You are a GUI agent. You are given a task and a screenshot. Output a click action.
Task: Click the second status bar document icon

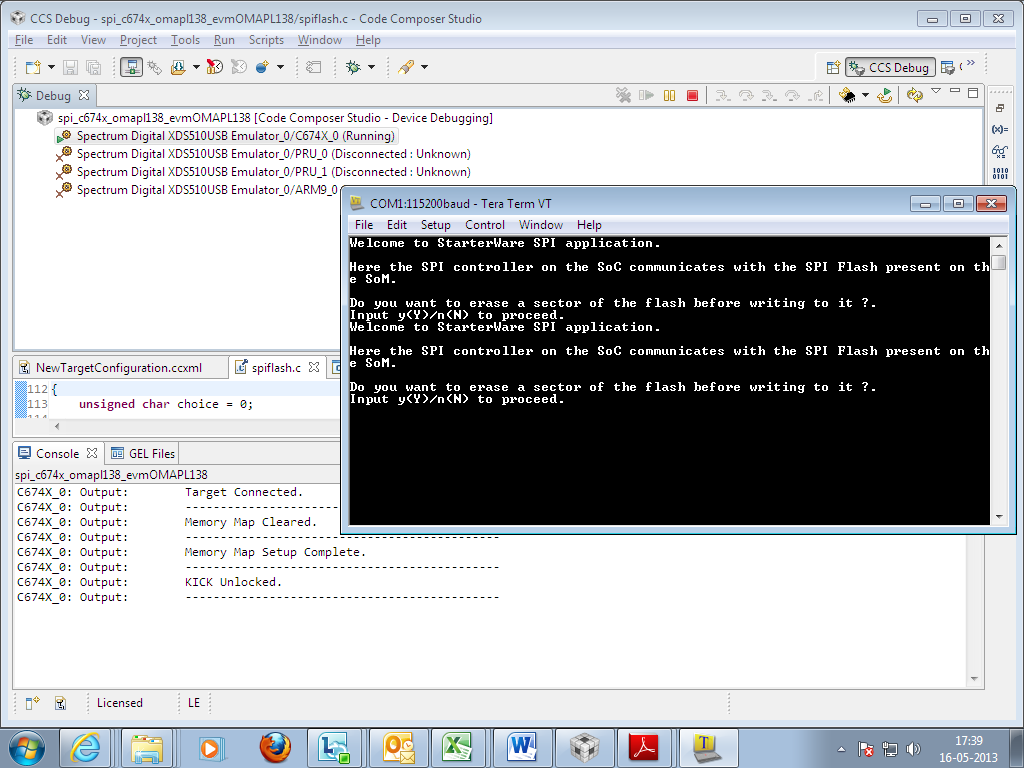click(x=60, y=703)
